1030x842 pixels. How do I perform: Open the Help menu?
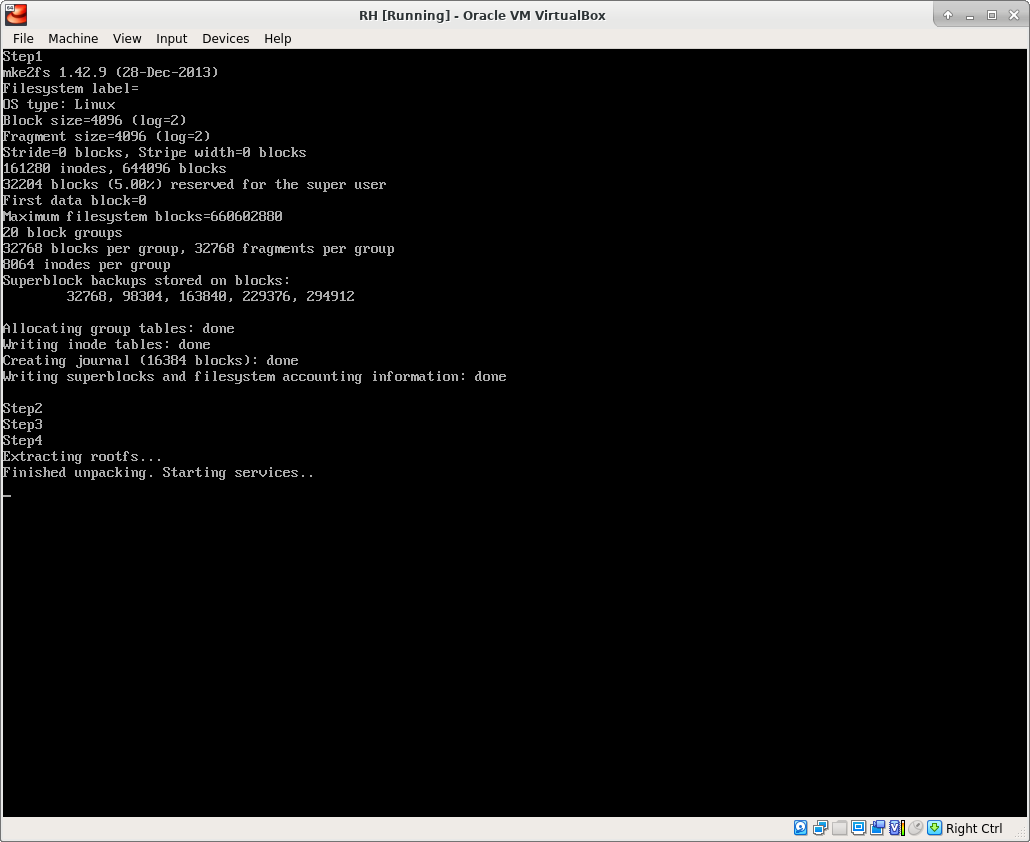277,38
